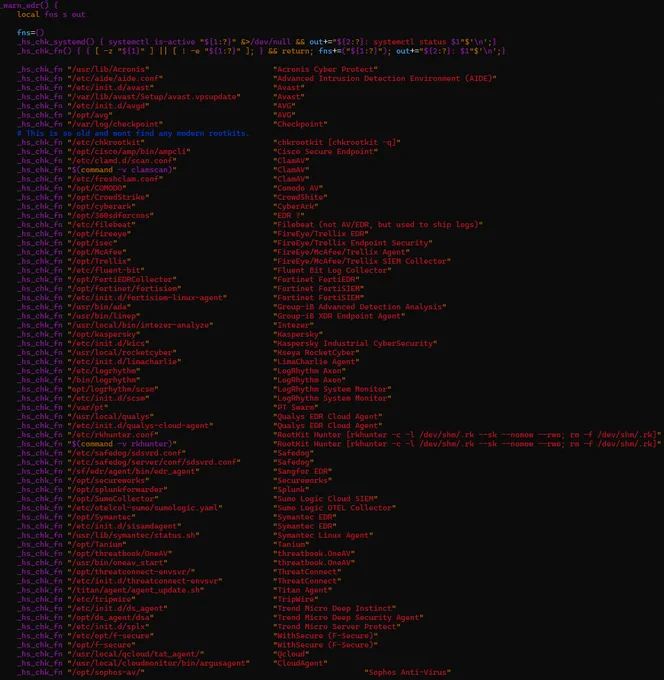664x680 pixels.
Task: Select the "Checkpoint" label
Action: pyautogui.click(x=300, y=124)
